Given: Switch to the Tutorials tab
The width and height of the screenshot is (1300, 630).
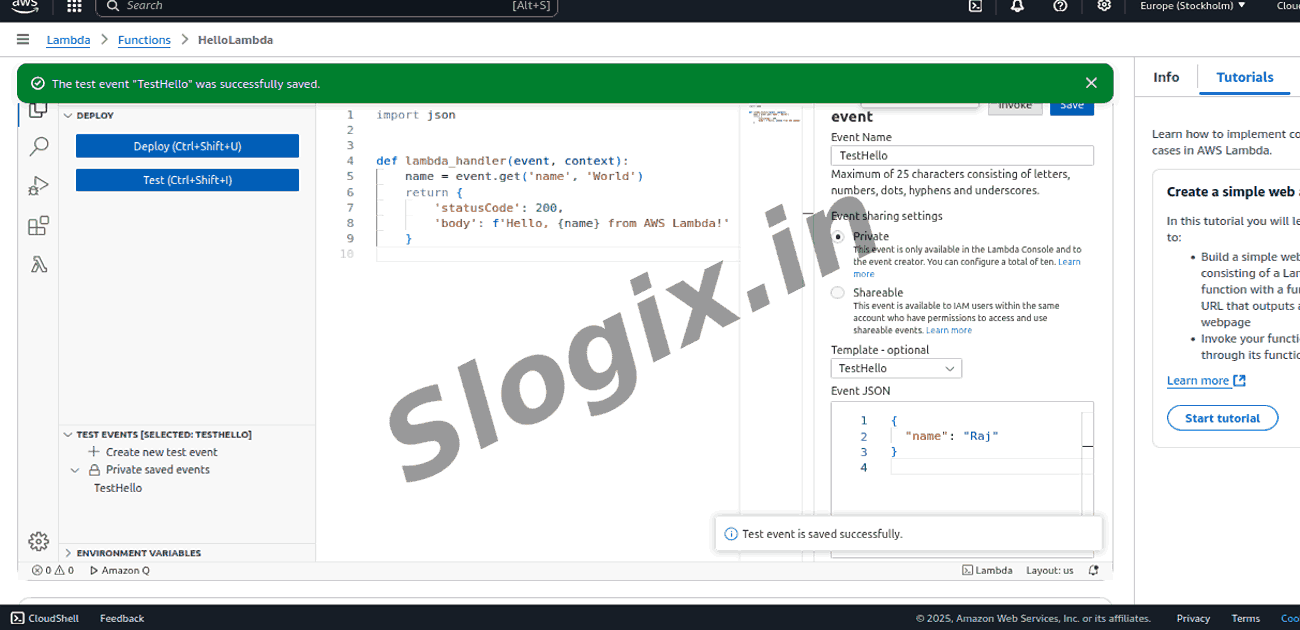Looking at the screenshot, I should click(x=1245, y=76).
